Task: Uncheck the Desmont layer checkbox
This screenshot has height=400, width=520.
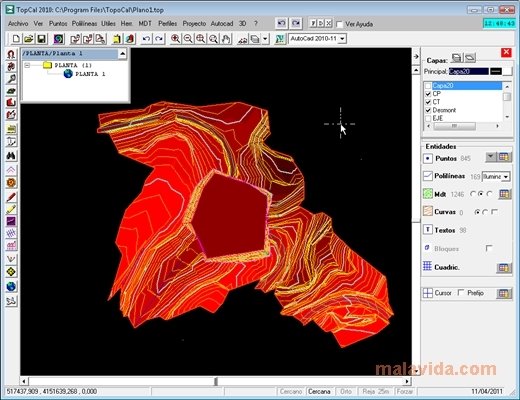Action: (428, 110)
